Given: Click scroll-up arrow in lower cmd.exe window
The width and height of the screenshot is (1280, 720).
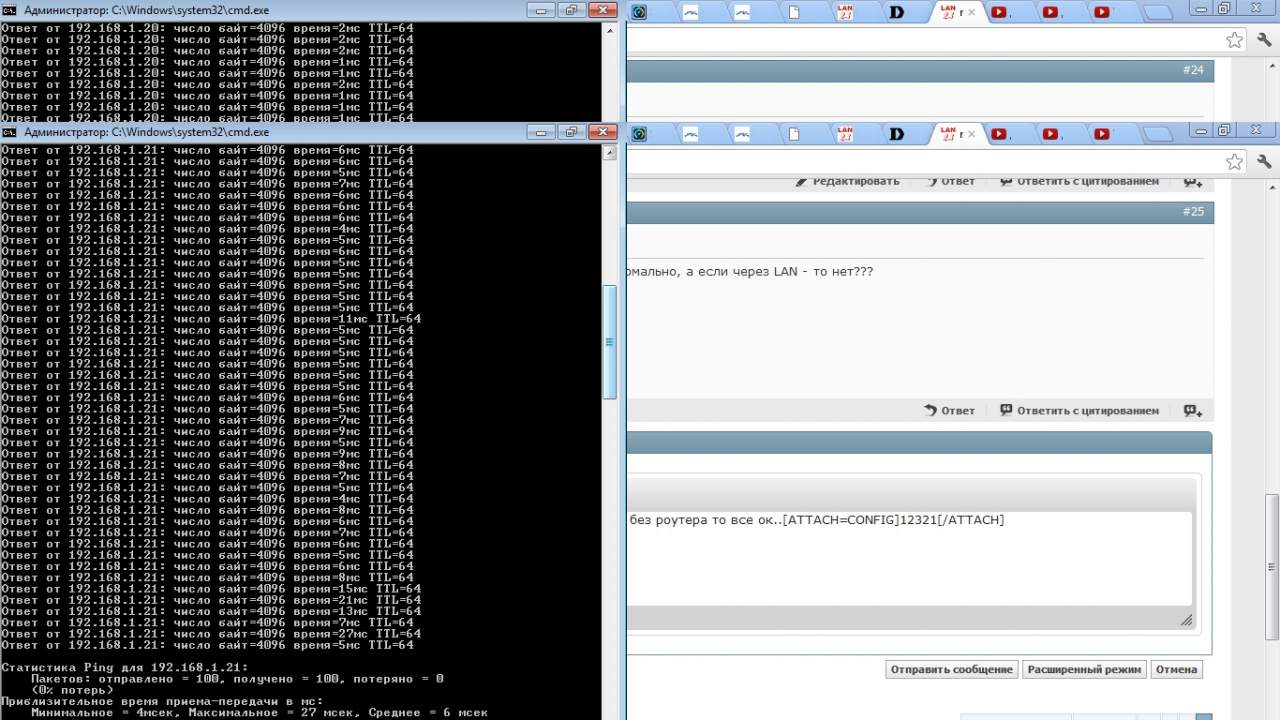Looking at the screenshot, I should pos(609,152).
